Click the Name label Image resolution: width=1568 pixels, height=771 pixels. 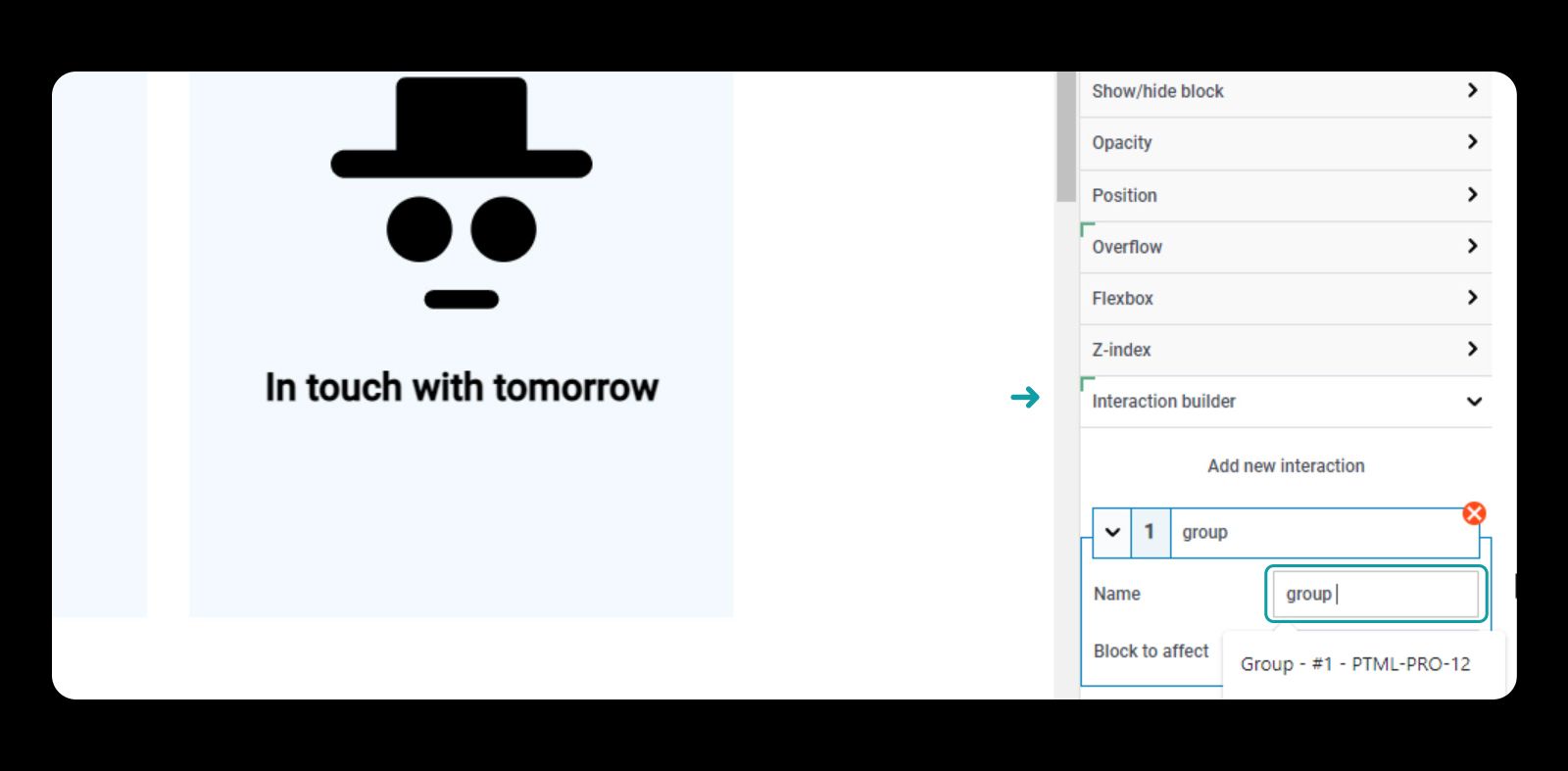click(x=1117, y=594)
